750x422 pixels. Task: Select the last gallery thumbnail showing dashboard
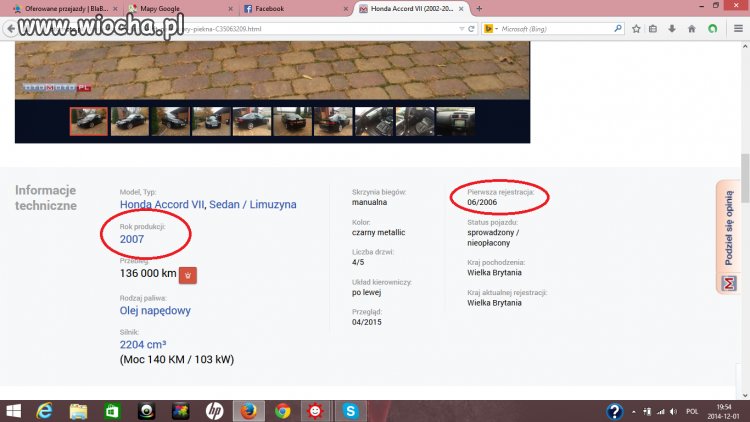click(455, 122)
